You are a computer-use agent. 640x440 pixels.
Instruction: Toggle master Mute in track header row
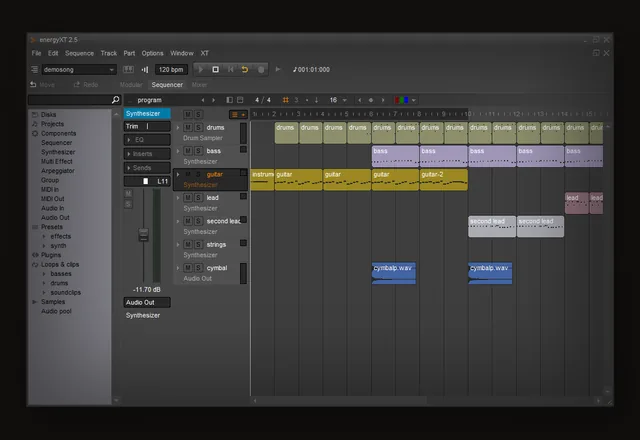coord(188,114)
